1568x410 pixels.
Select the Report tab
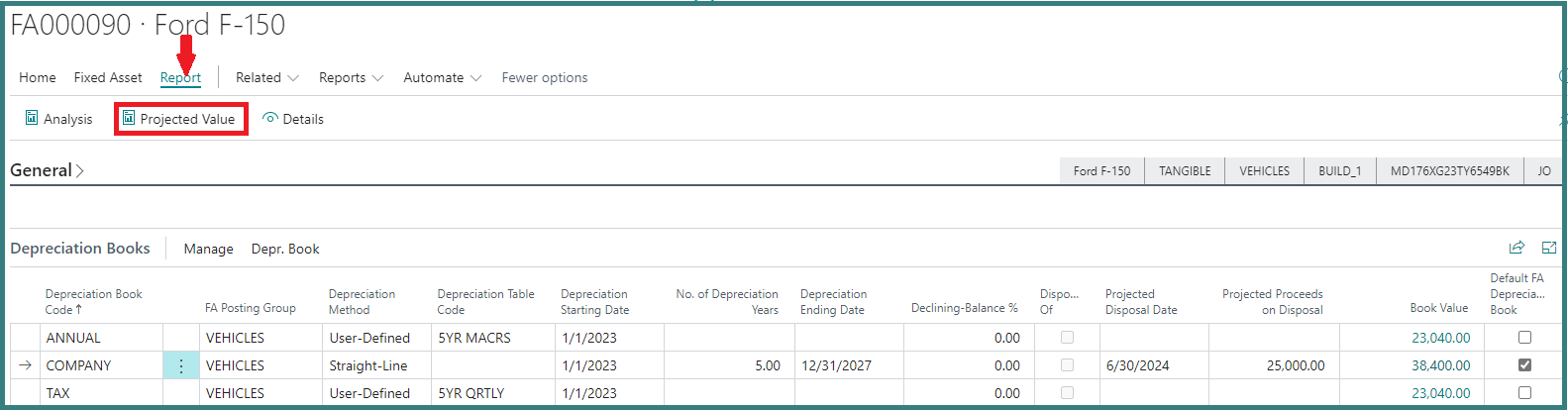[180, 77]
